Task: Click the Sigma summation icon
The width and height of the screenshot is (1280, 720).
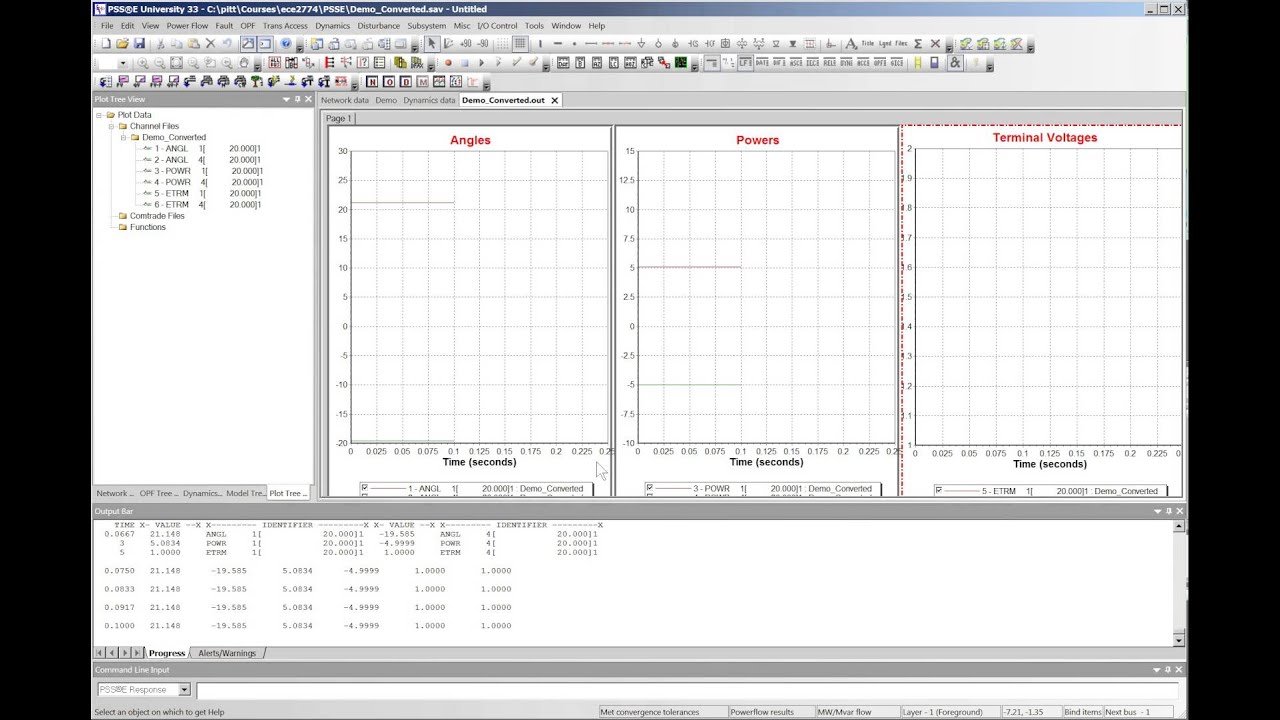Action: 918,44
